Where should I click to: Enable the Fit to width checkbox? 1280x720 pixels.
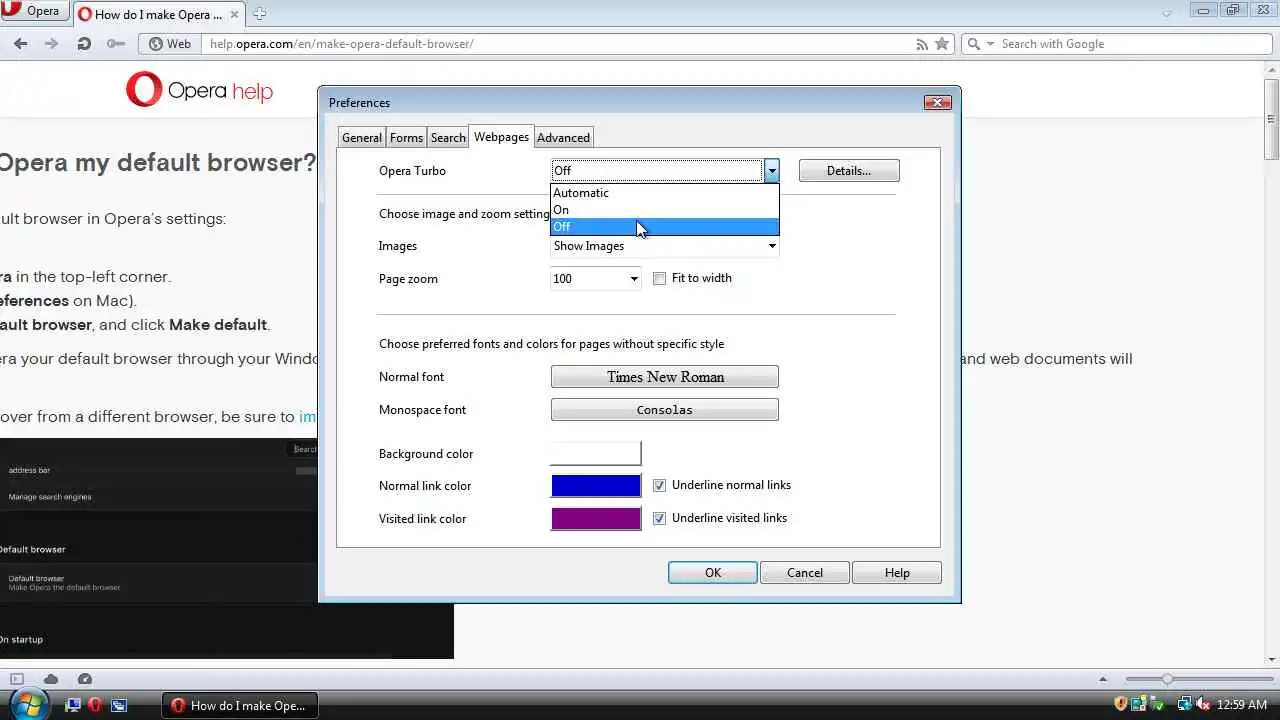pos(659,279)
